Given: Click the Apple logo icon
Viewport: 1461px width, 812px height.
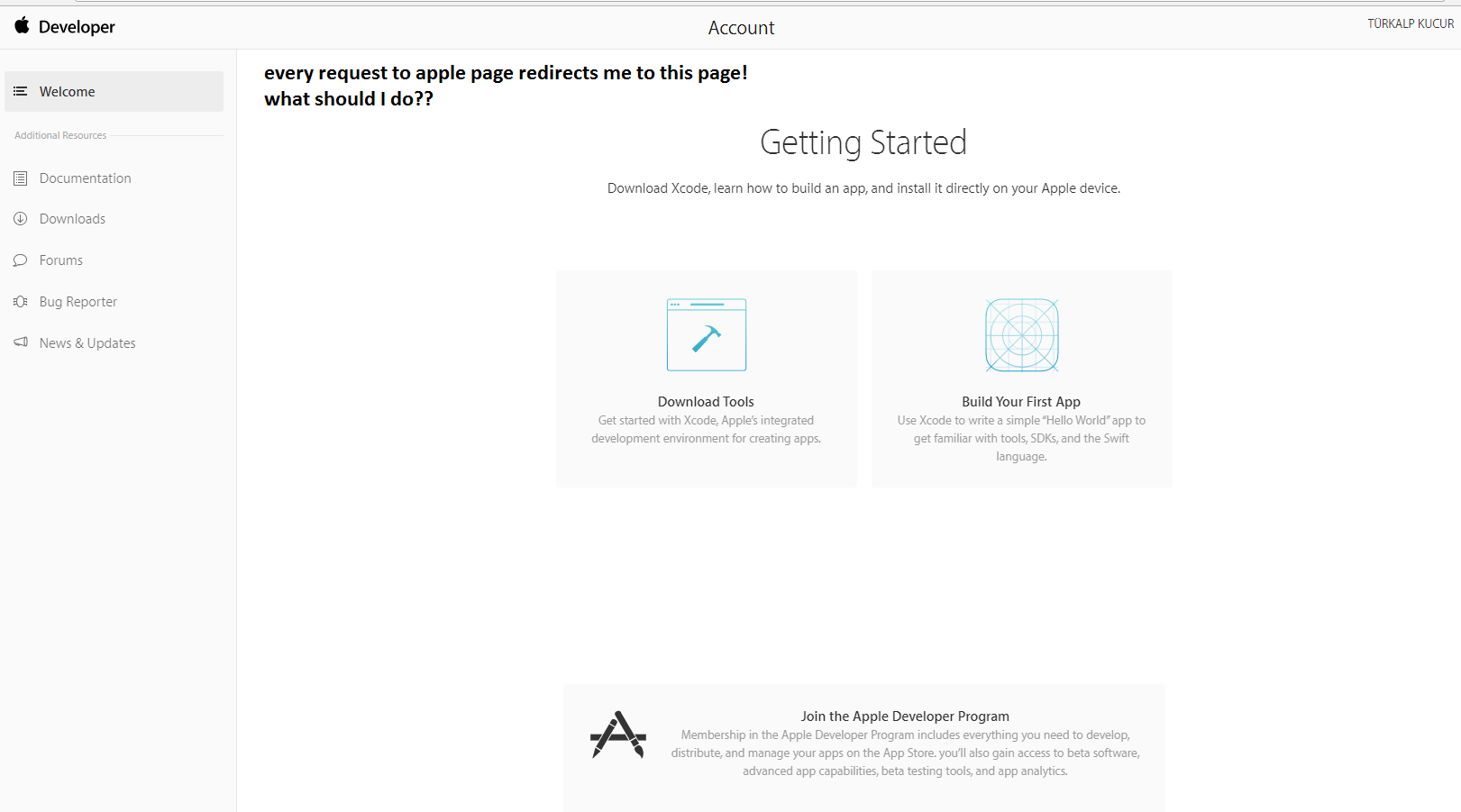Looking at the screenshot, I should click(x=22, y=25).
